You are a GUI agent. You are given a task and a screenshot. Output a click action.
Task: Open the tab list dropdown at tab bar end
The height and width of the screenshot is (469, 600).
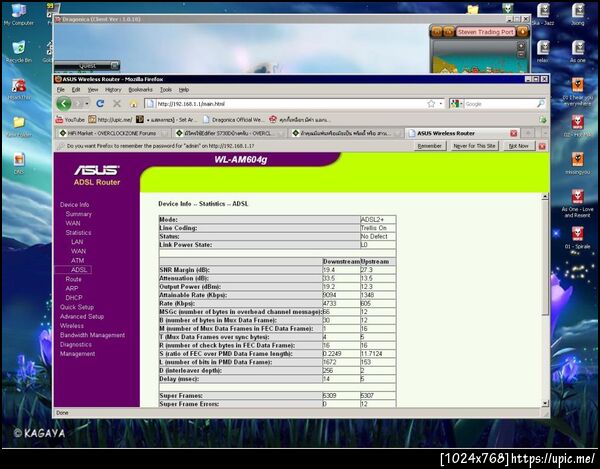click(545, 133)
